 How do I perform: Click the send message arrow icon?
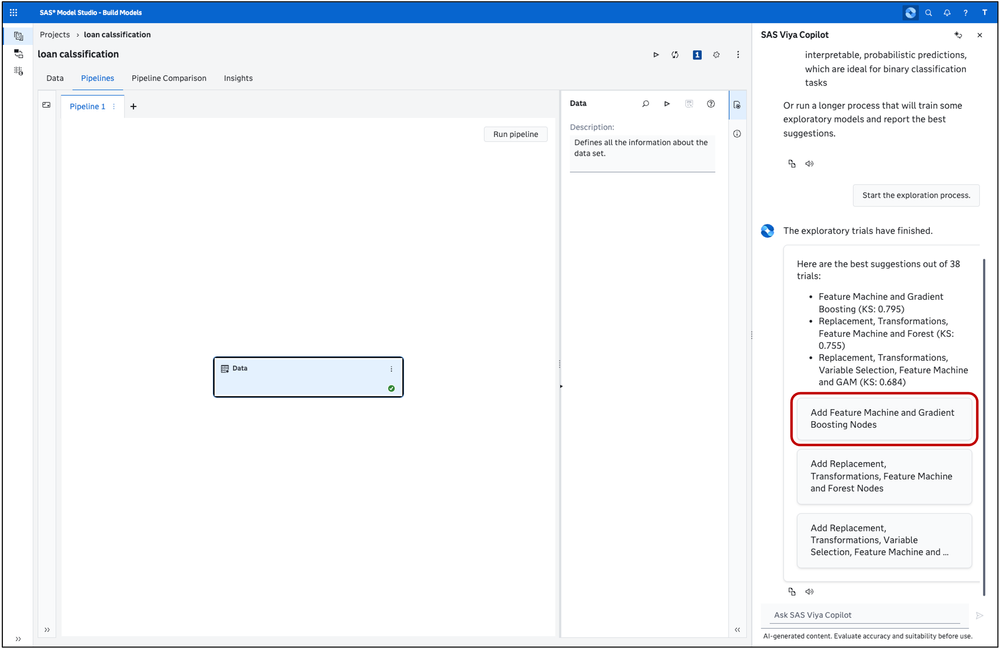coord(979,616)
